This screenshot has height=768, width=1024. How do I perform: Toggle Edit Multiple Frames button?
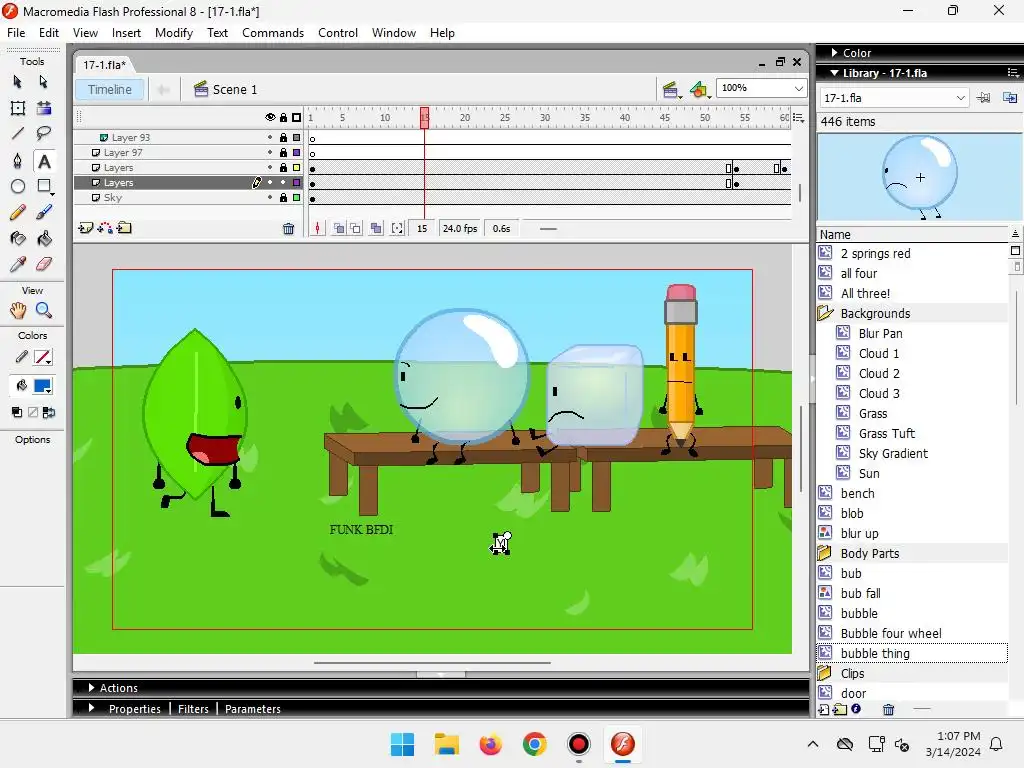click(376, 229)
